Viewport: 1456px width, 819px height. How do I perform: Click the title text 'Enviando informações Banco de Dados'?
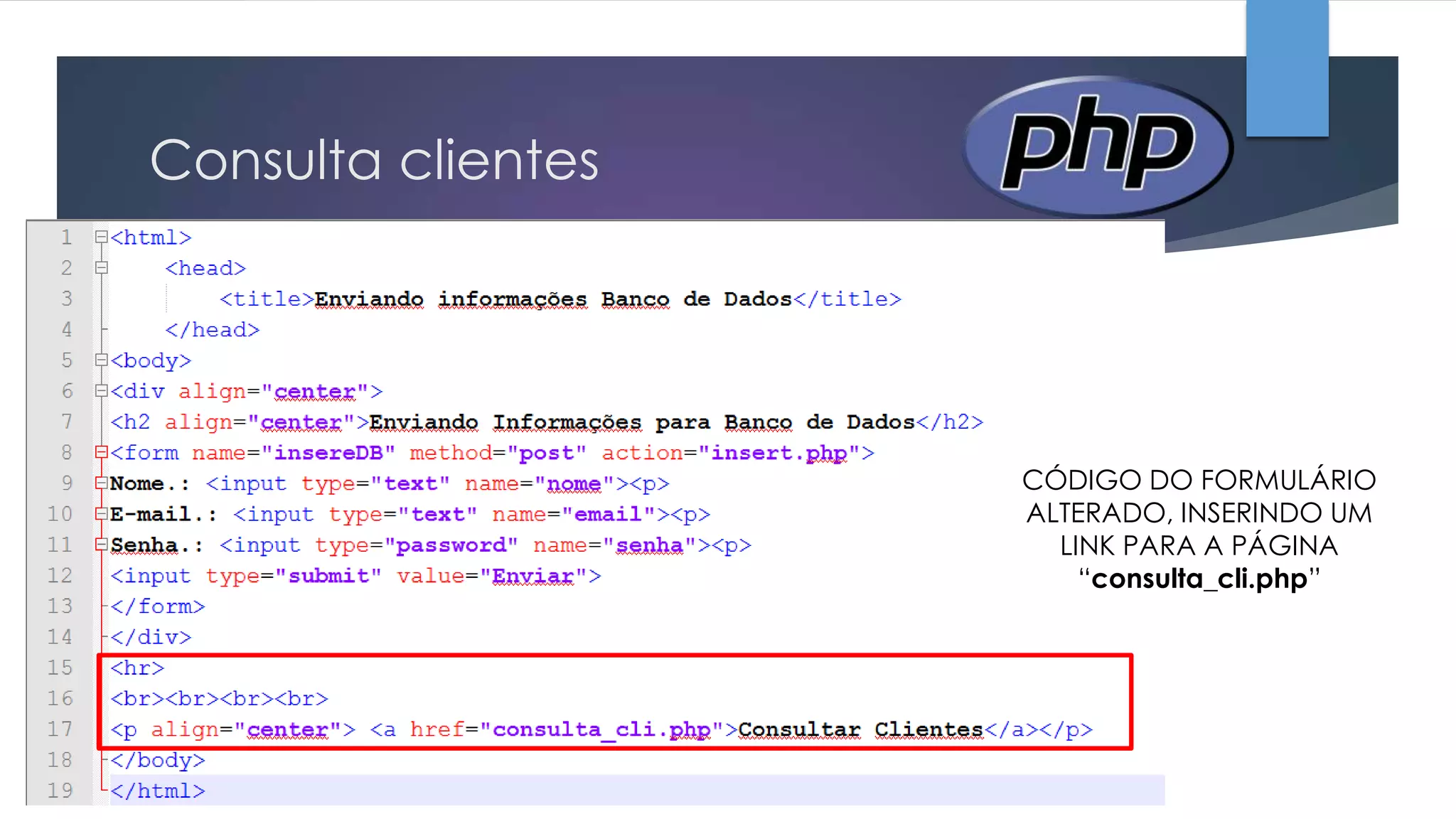pyautogui.click(x=553, y=299)
